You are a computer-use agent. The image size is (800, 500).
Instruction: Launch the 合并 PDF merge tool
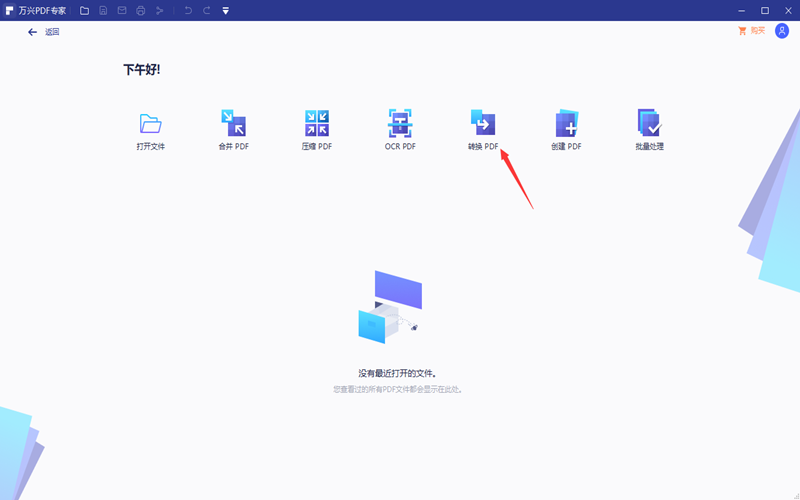(x=234, y=123)
